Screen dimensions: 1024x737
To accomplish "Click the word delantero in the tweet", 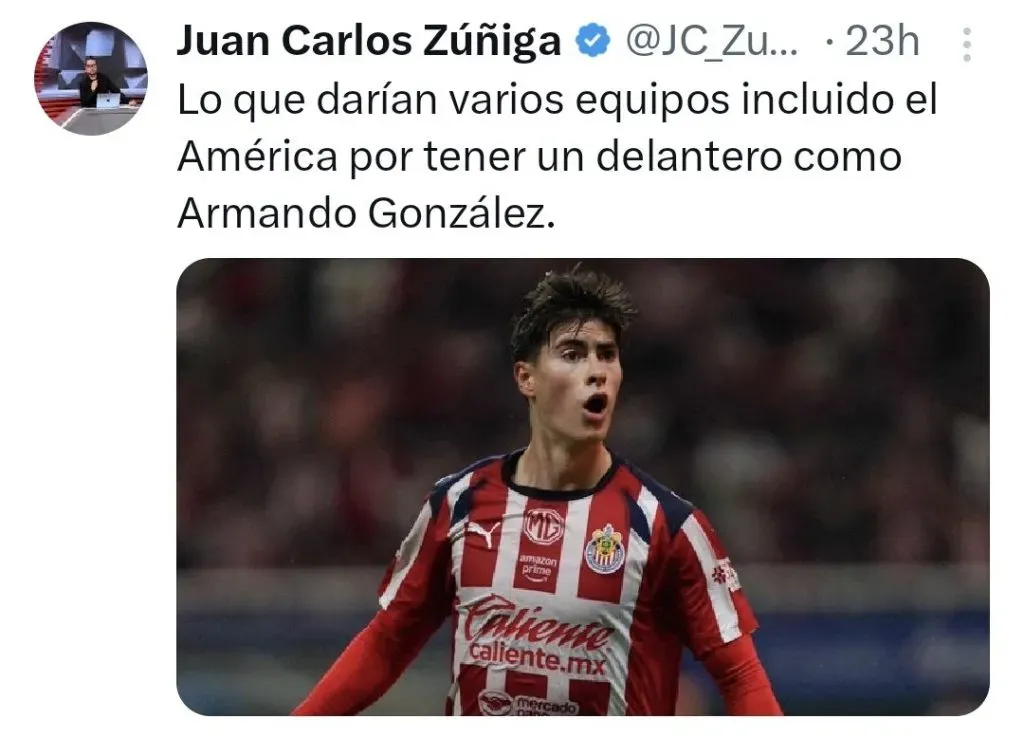I will pos(689,157).
